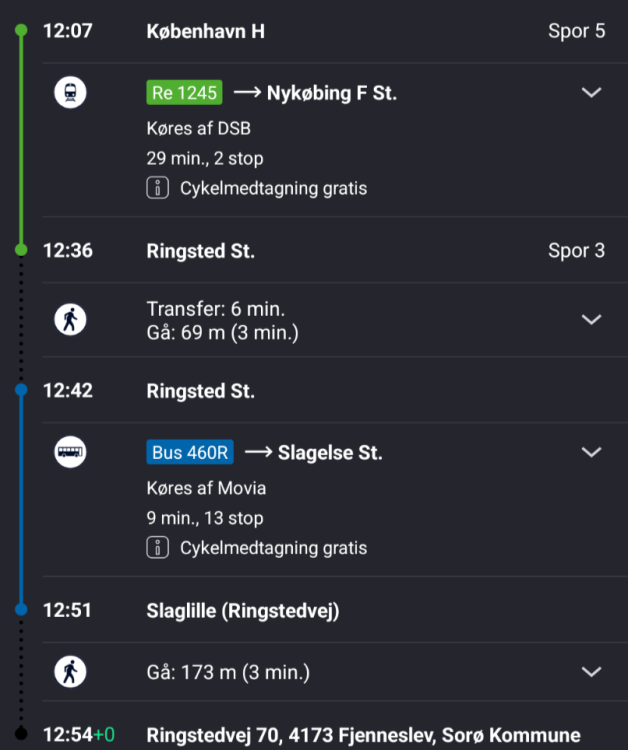This screenshot has height=750, width=628.
Task: Click the walking icon for 173 m walk
Action: coord(70,672)
